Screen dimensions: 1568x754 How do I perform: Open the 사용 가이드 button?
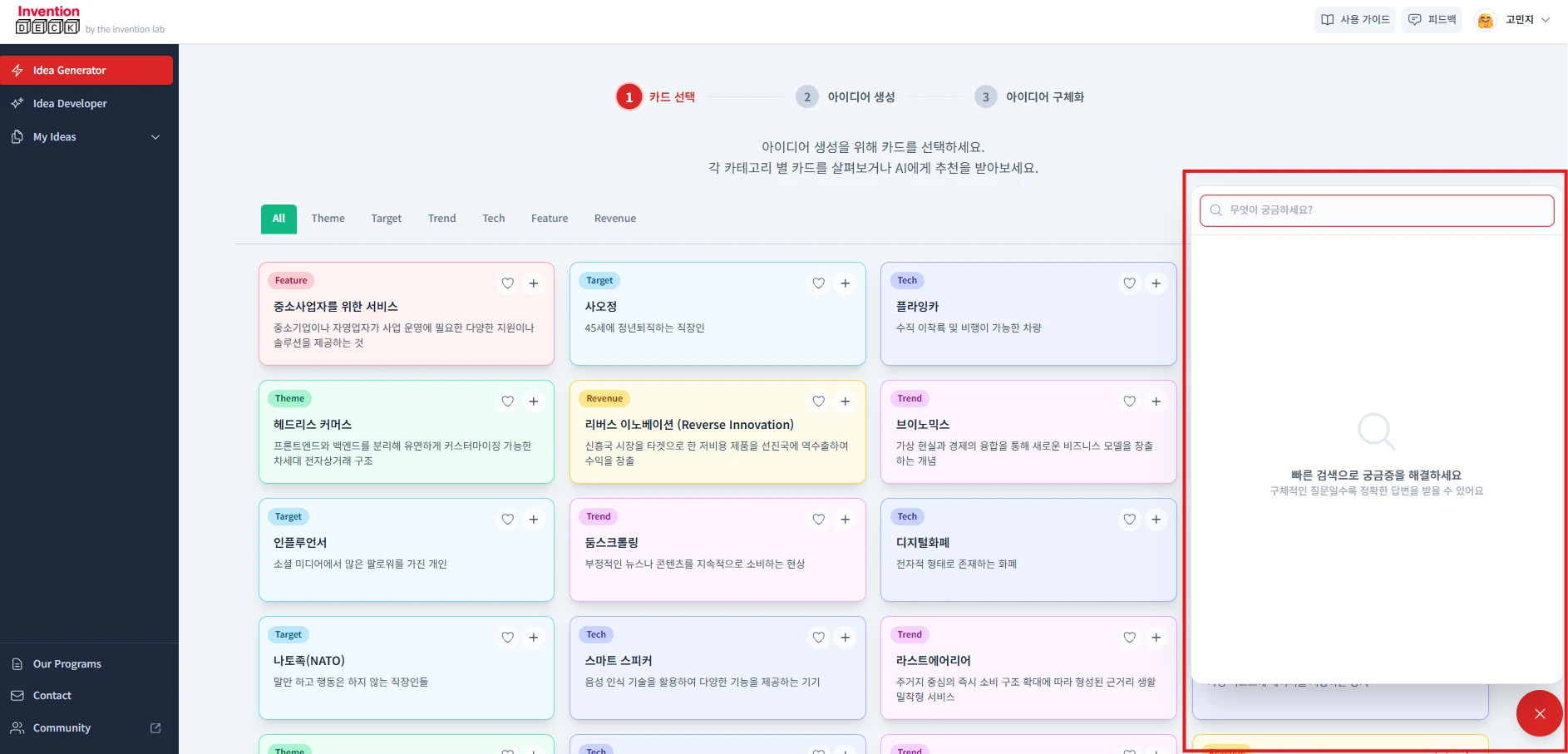tap(1354, 20)
